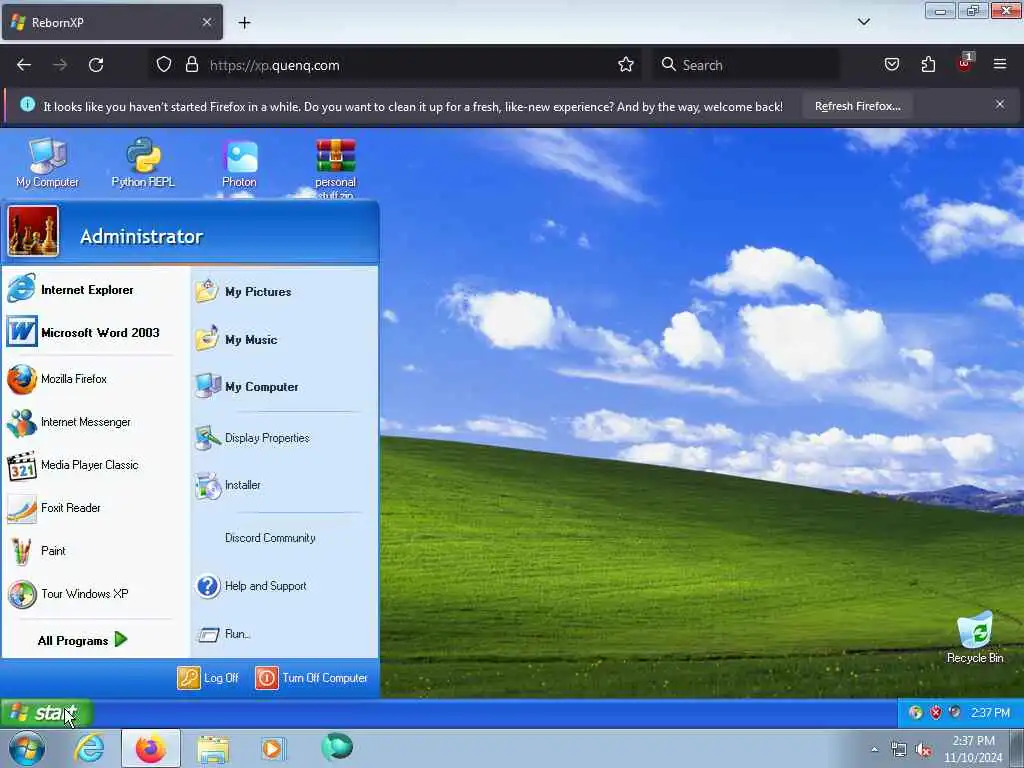Click the green round taskbar app
The width and height of the screenshot is (1024, 768).
point(337,747)
